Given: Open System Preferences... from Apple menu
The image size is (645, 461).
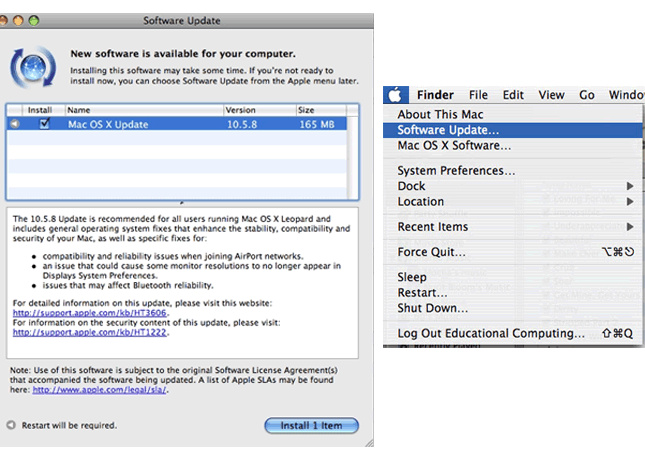Looking at the screenshot, I should click(513, 170).
